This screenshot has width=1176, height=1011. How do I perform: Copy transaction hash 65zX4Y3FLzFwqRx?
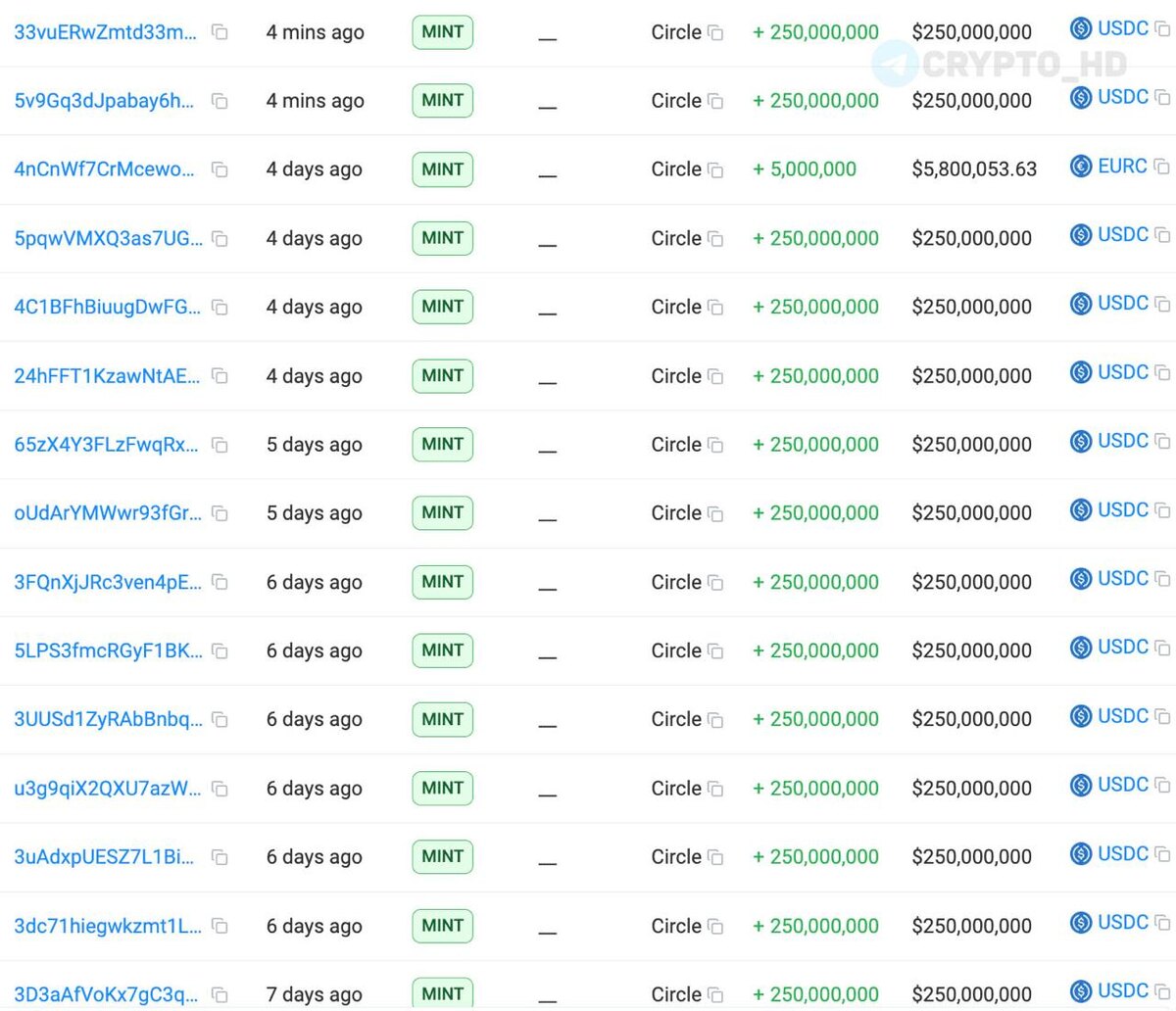pos(220,445)
